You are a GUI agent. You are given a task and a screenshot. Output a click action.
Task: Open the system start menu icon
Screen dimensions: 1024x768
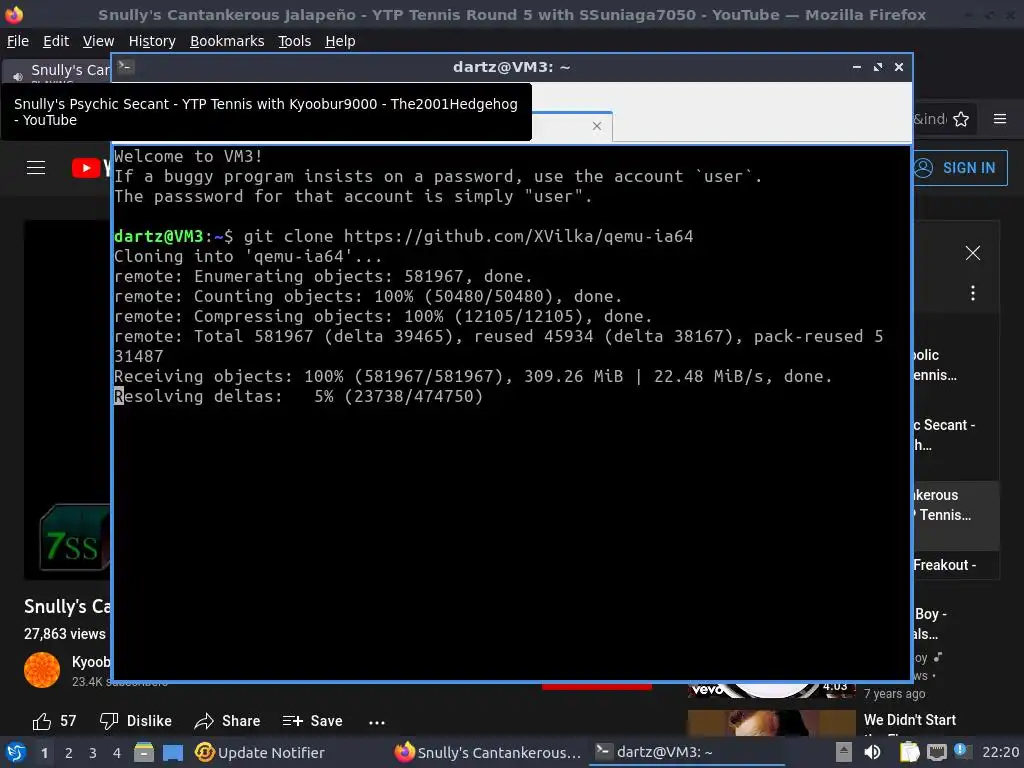click(15, 752)
